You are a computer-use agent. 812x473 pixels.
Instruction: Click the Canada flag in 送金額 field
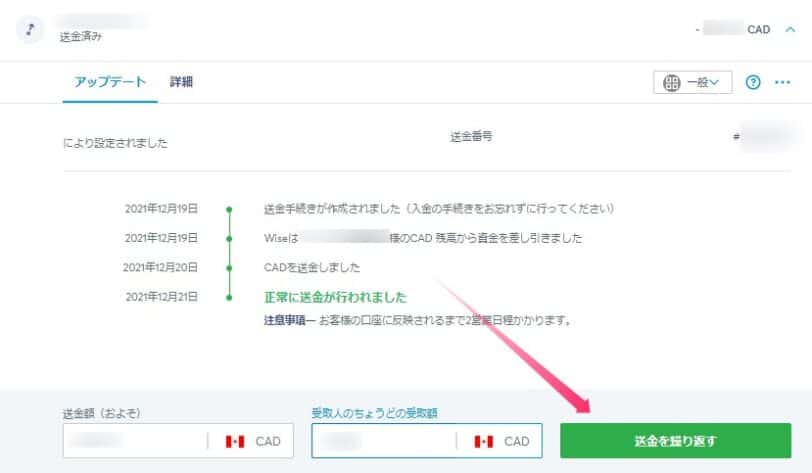235,441
